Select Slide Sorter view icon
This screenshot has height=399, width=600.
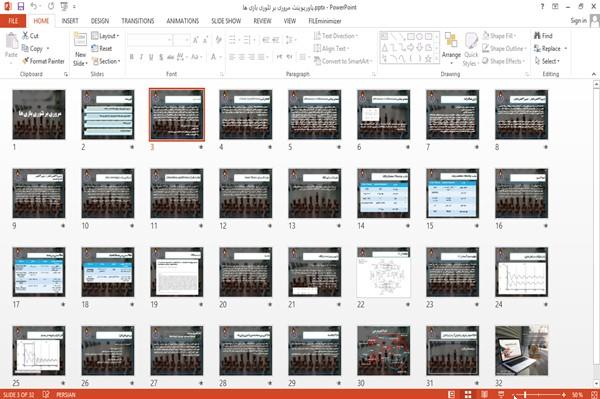pyautogui.click(x=468, y=394)
